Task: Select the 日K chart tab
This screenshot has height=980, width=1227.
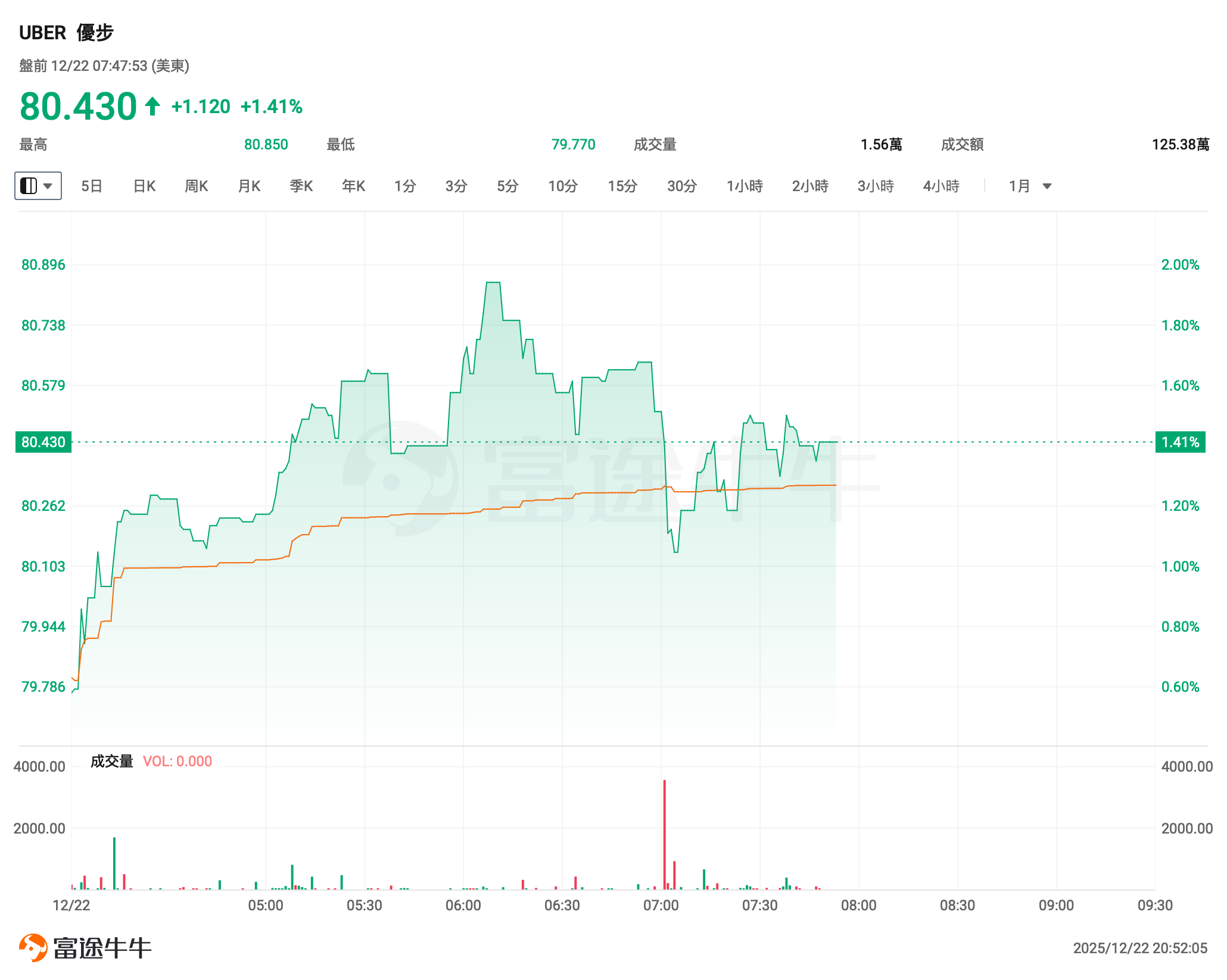Action: click(x=144, y=186)
